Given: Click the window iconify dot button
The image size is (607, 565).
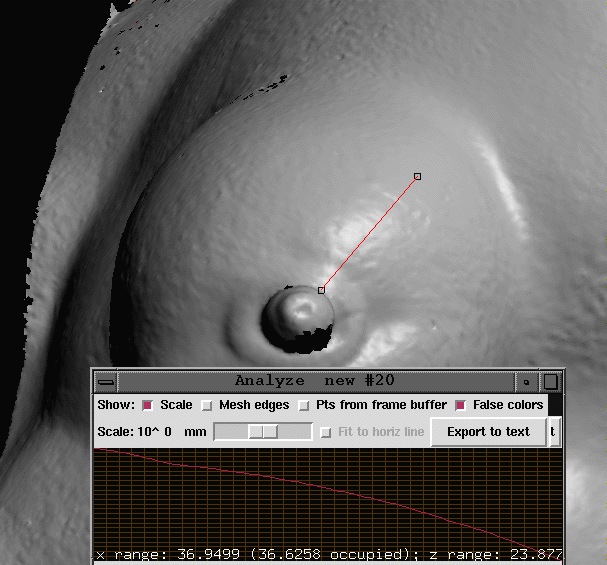Looking at the screenshot, I should click(x=527, y=381).
